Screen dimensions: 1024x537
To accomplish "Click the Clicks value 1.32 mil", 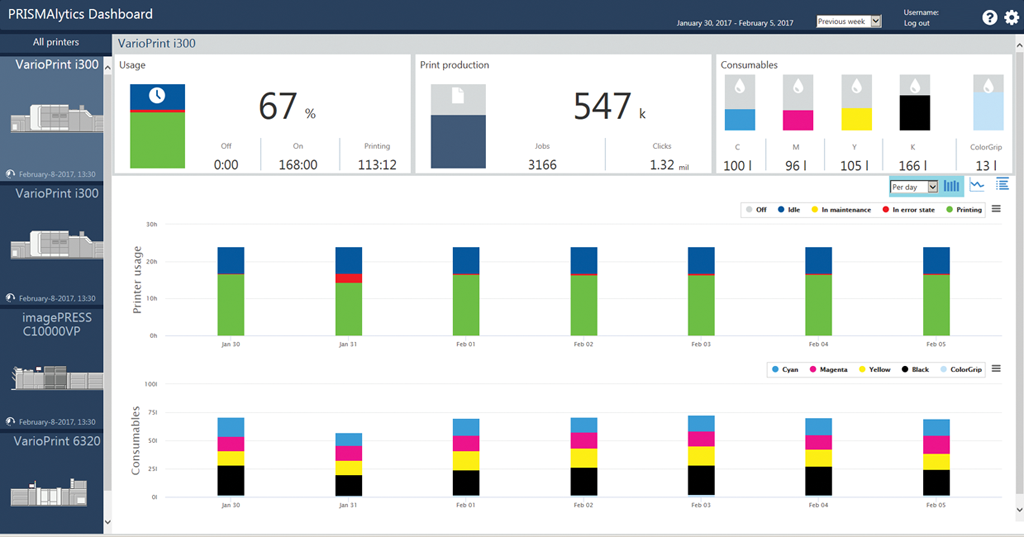I will [x=669, y=165].
